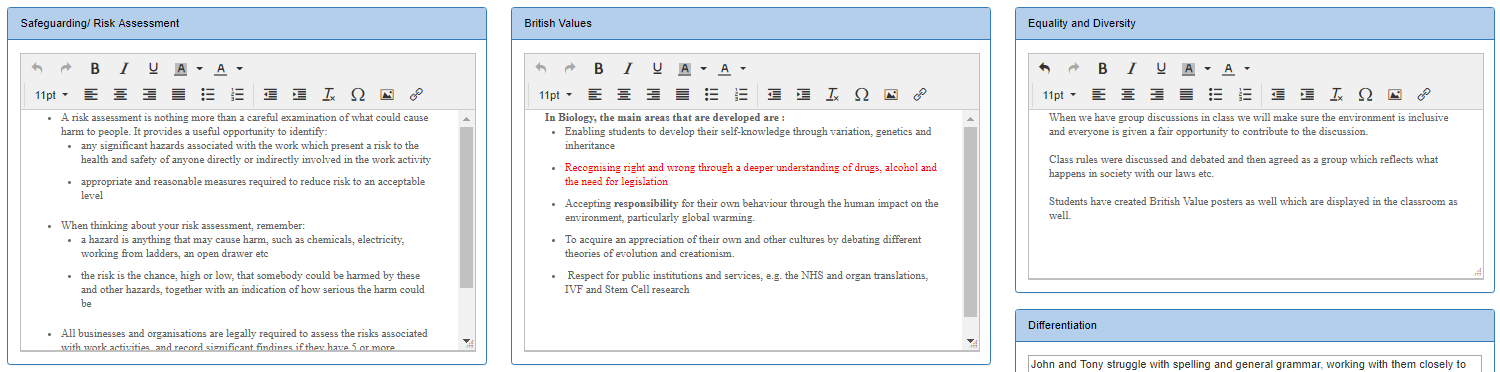This screenshot has height=372, width=1500.
Task: Open text color dropdown in Equality editor
Action: 1247,69
